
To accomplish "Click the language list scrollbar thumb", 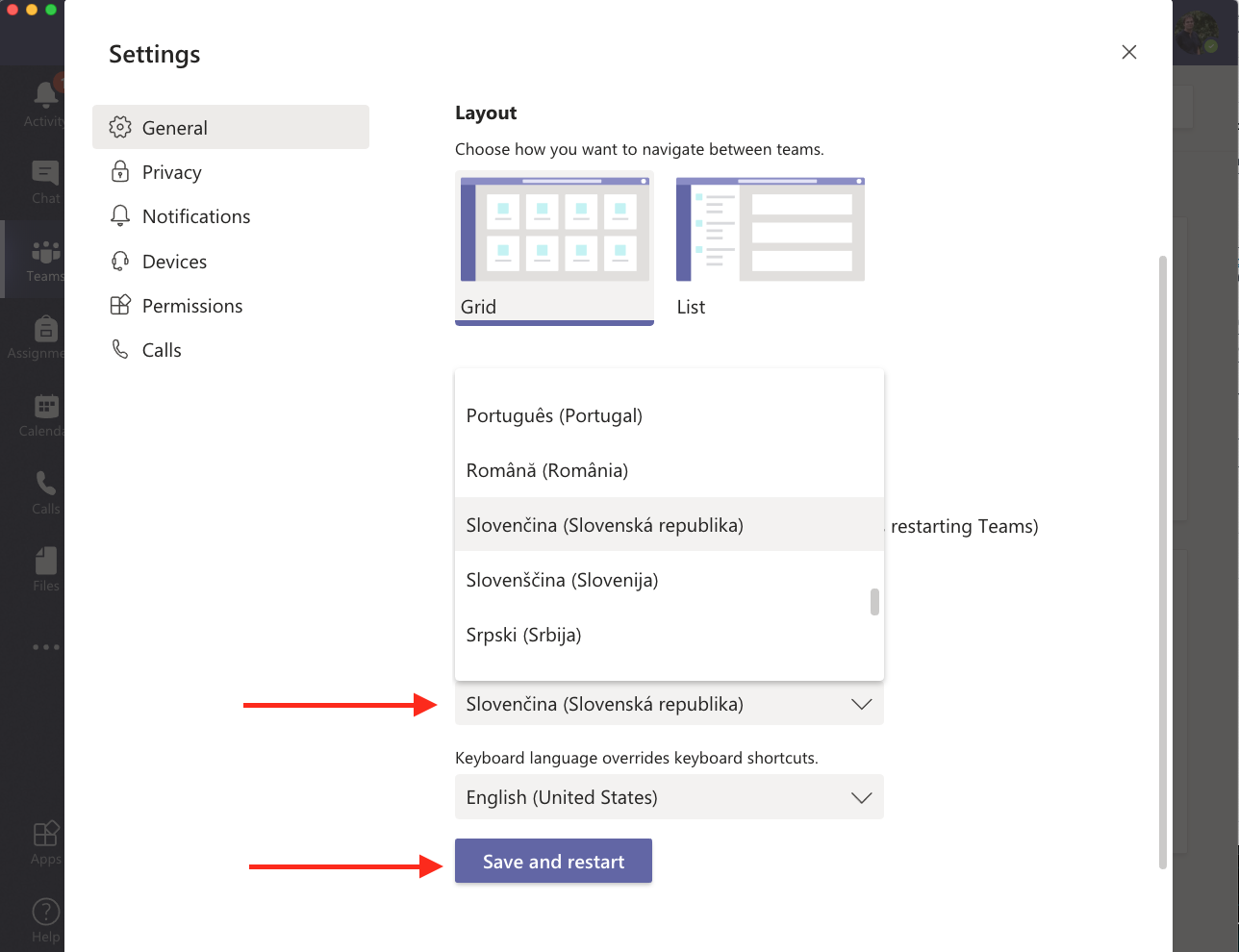I will pos(874,602).
